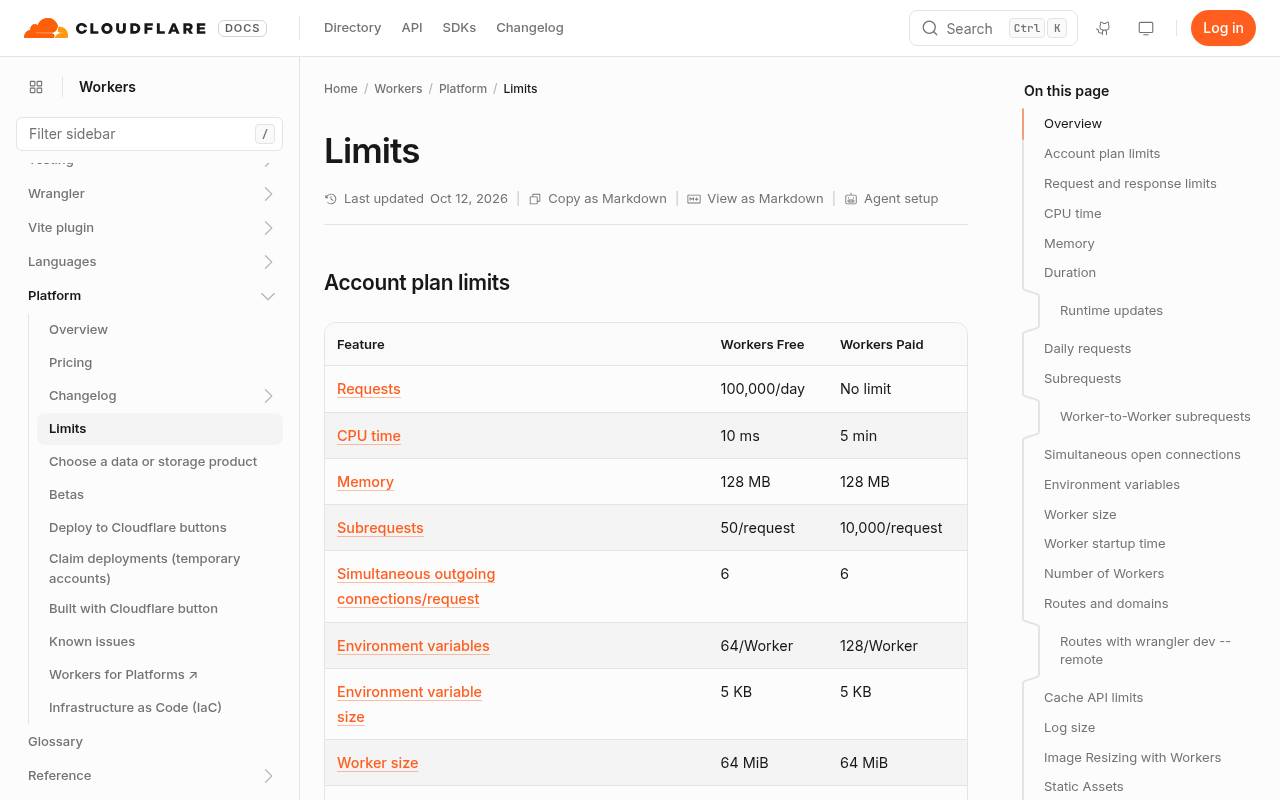Click the Cloudflare cloud logo

[x=46, y=28]
